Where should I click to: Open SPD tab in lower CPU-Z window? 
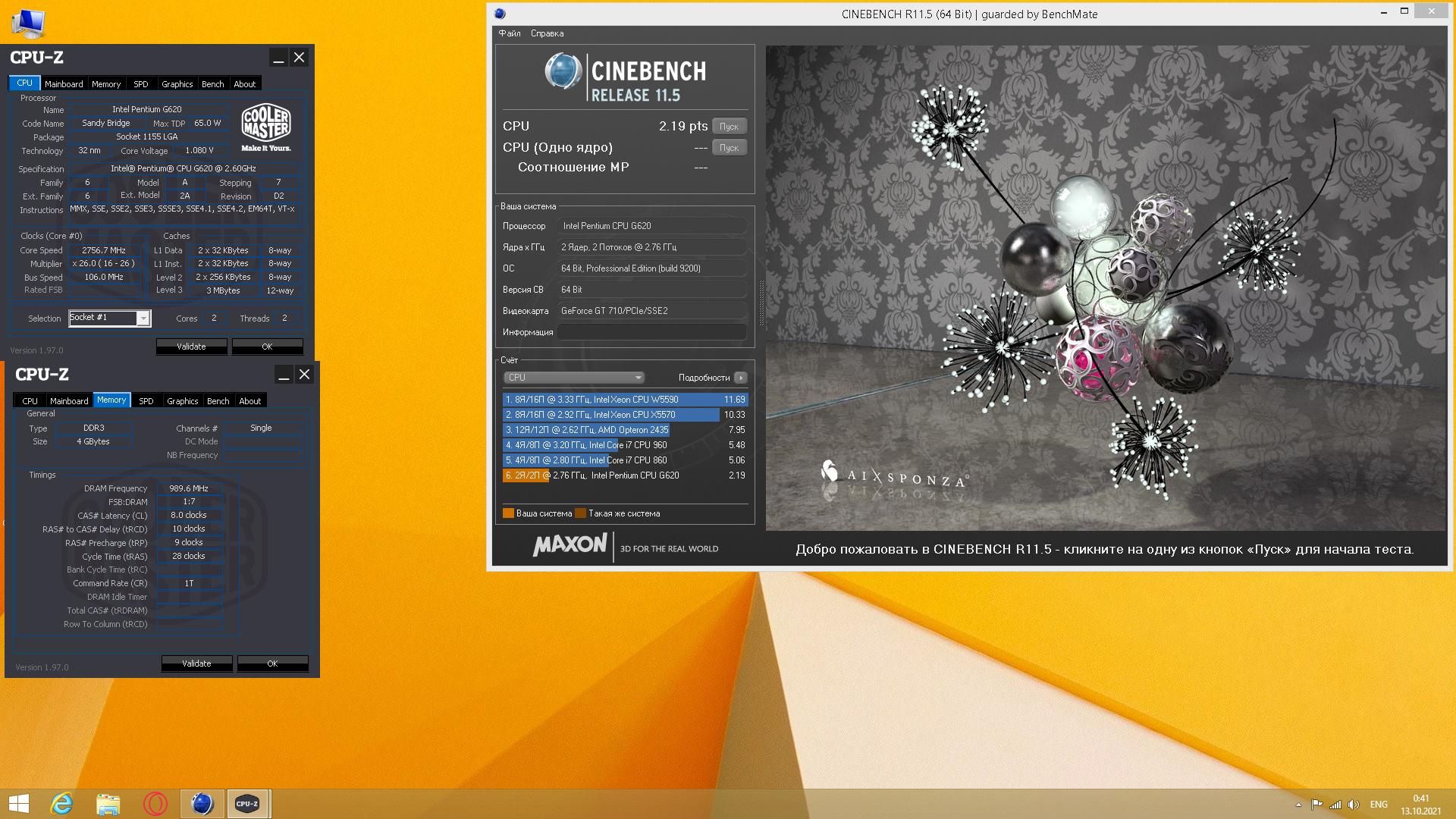tap(146, 401)
